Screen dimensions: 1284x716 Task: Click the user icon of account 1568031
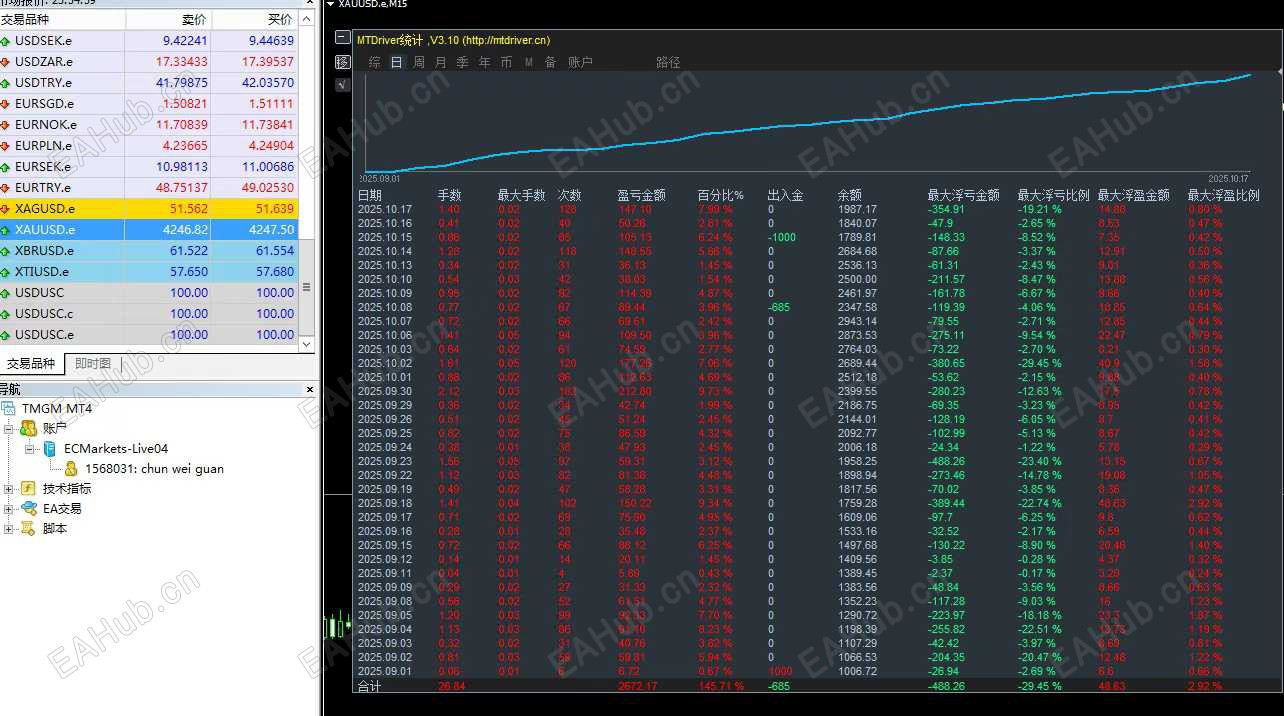tap(71, 468)
